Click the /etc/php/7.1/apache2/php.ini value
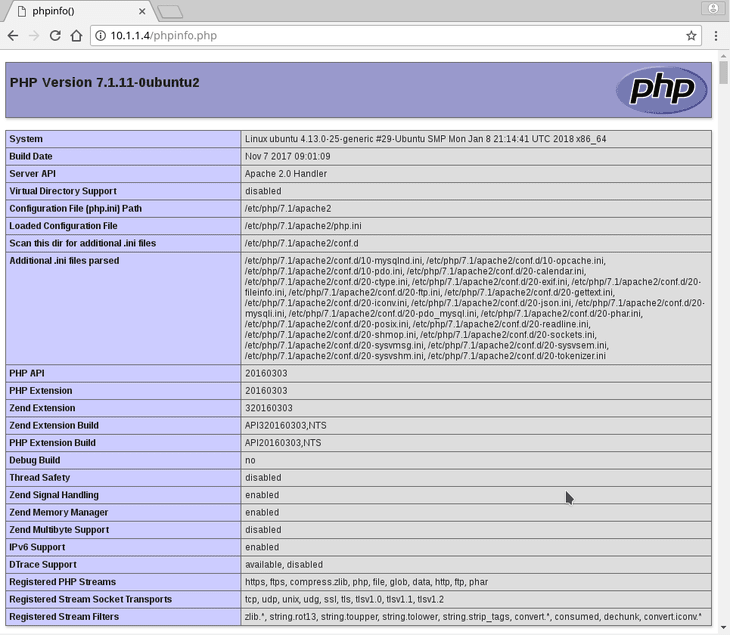730x635 pixels. tap(303, 226)
